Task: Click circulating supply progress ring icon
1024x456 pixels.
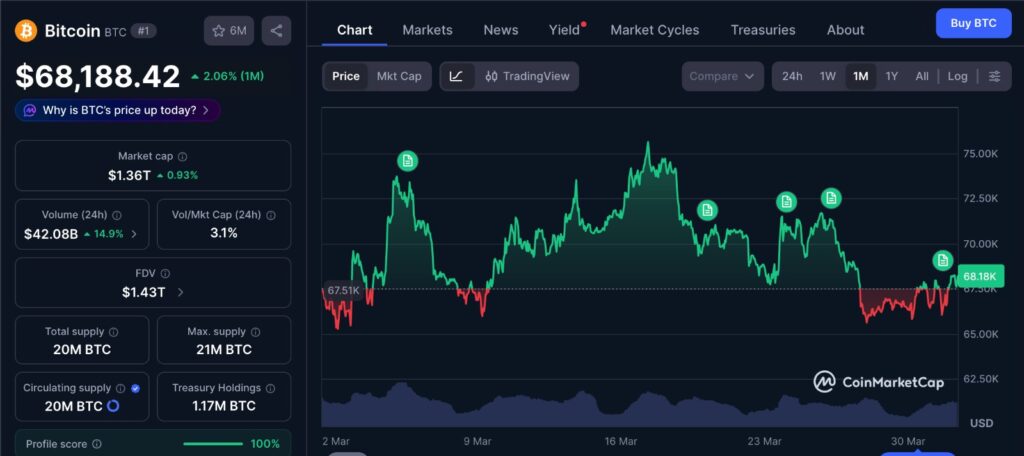Action: point(112,406)
